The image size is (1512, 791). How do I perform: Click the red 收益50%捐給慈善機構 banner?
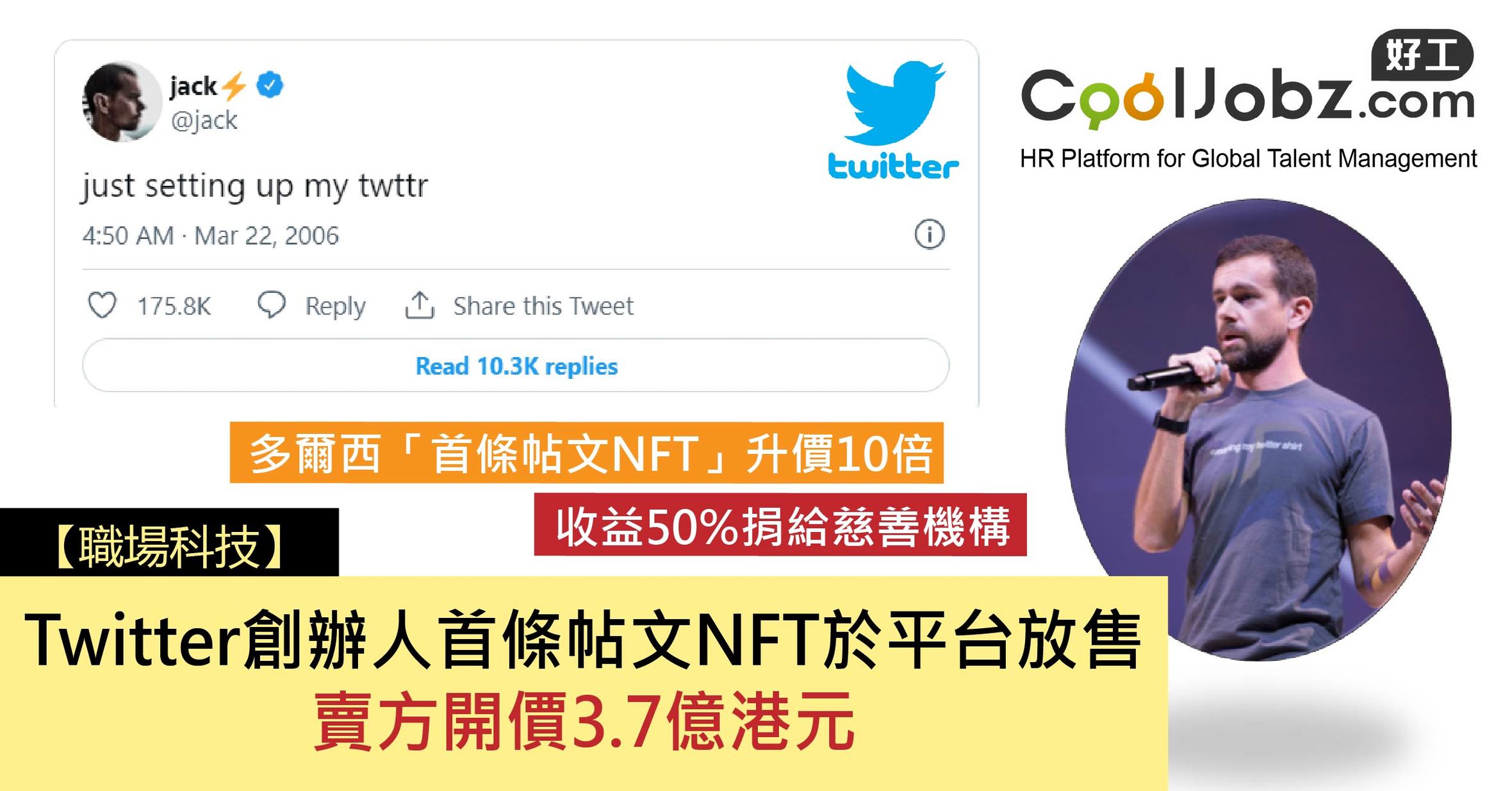click(x=780, y=524)
